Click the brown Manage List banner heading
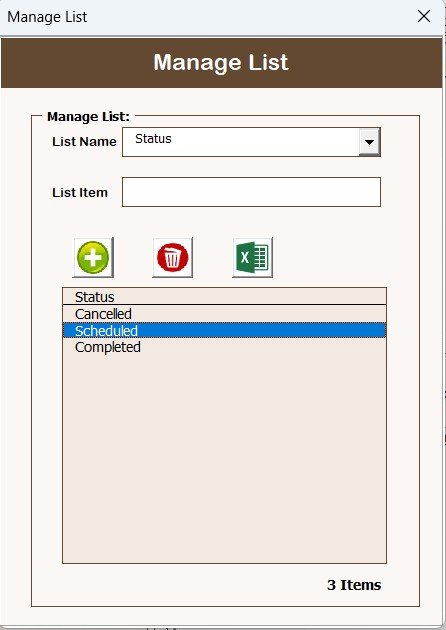The width and height of the screenshot is (446, 630). (x=221, y=63)
